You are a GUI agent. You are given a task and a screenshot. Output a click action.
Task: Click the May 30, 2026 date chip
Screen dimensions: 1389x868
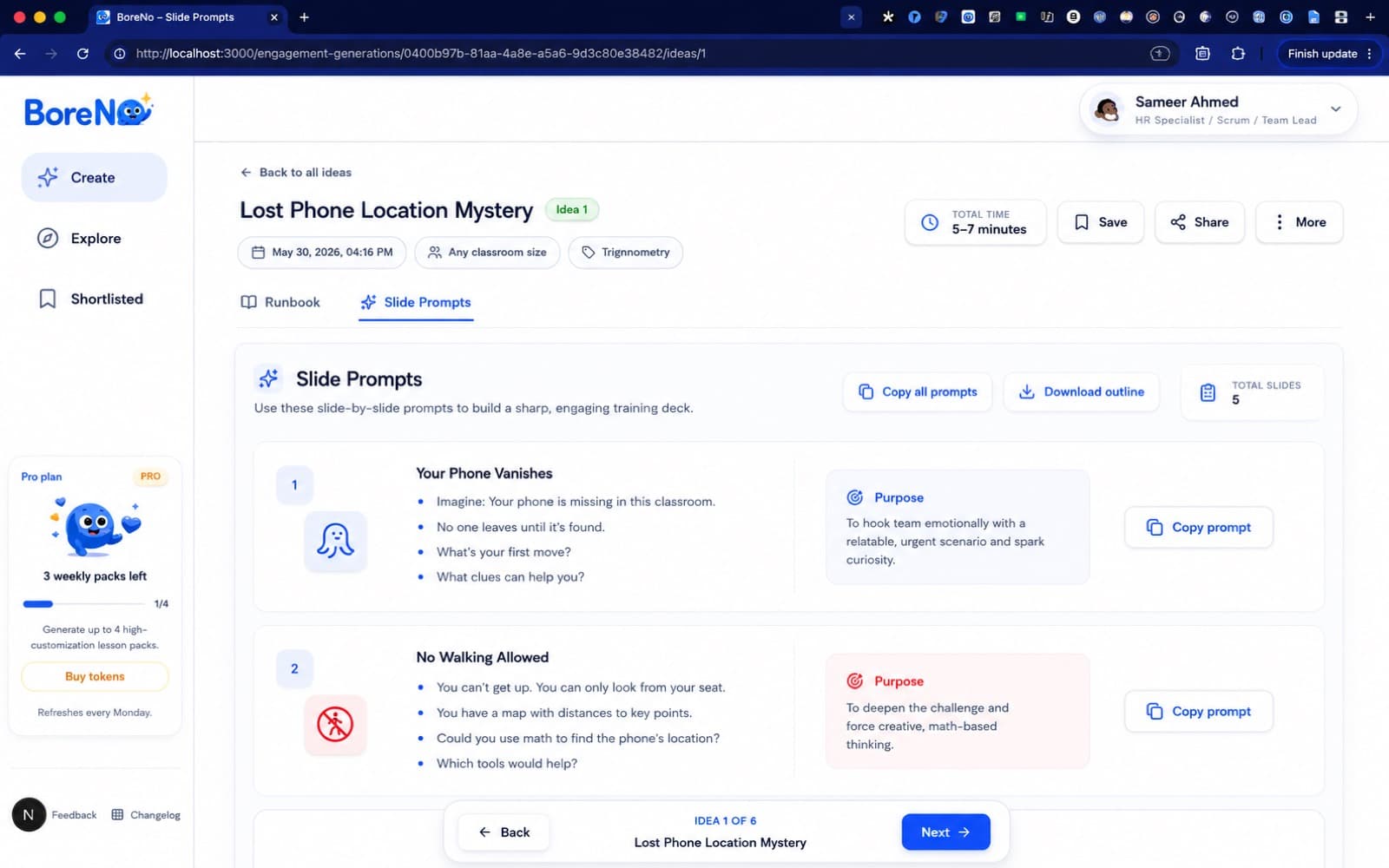[323, 253]
